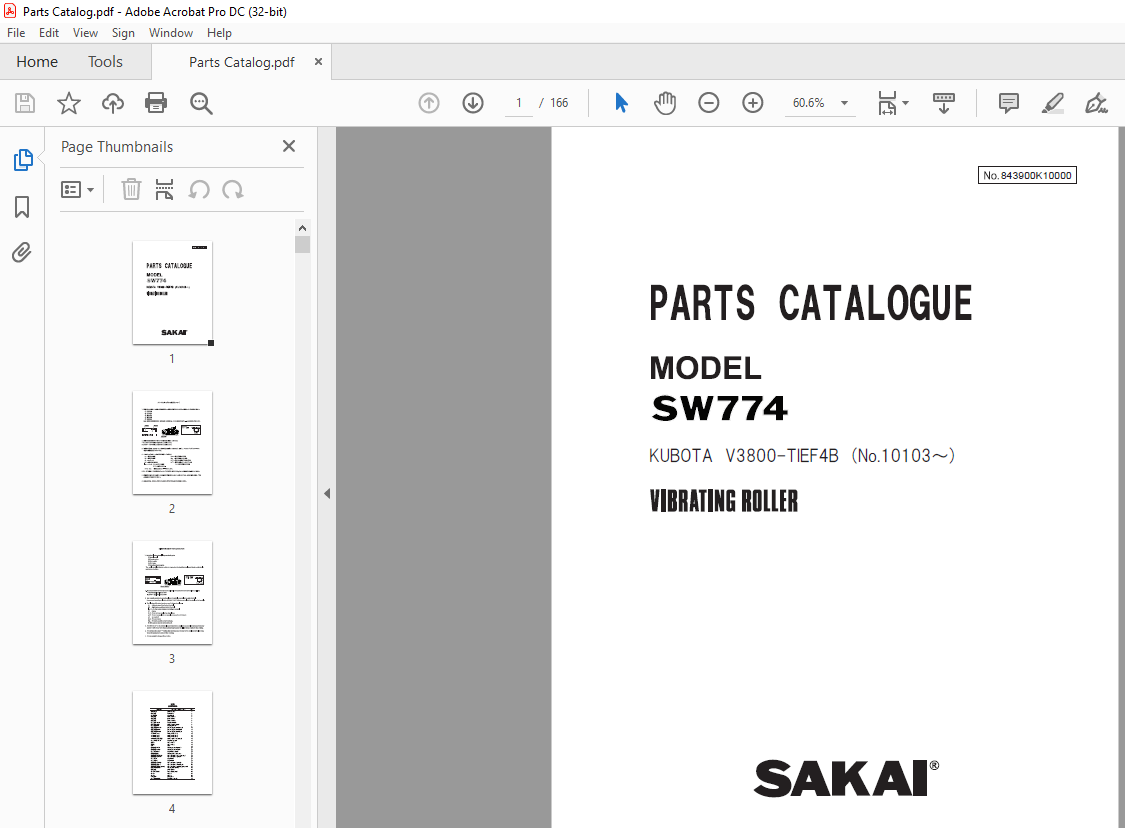Viewport: 1125px width, 828px height.
Task: Close the Parts Catalog.pdf tab
Action: (319, 62)
